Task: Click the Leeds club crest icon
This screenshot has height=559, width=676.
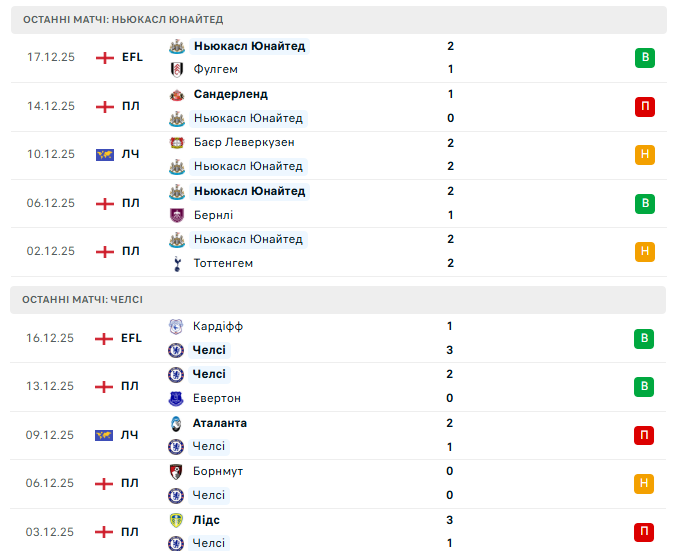Action: (176, 520)
